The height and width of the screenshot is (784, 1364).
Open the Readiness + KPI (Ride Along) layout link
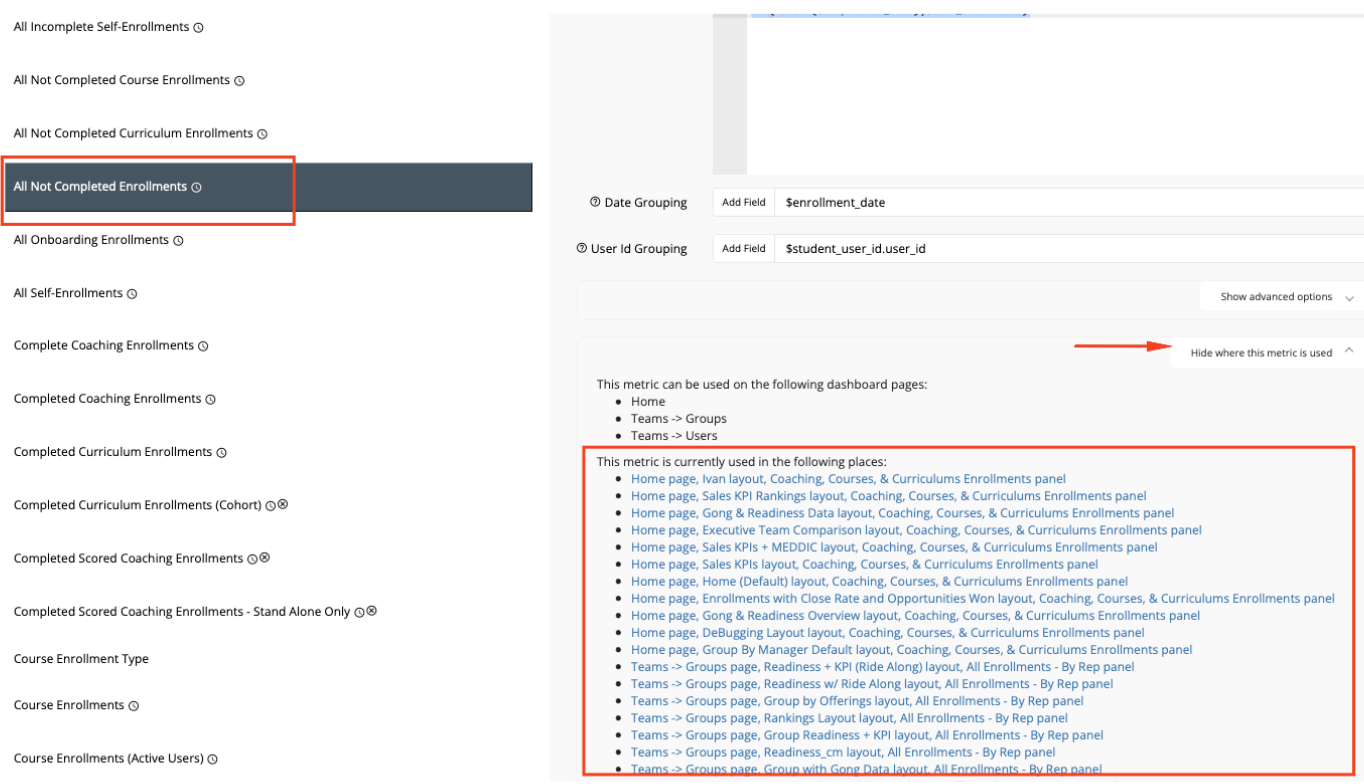(x=882, y=667)
